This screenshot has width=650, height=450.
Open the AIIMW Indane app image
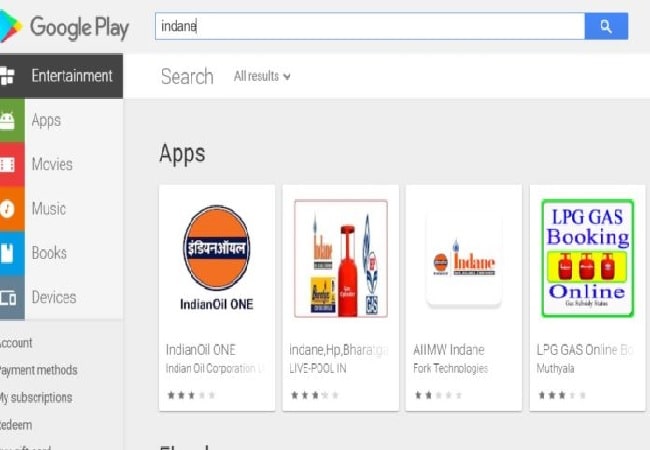point(463,257)
